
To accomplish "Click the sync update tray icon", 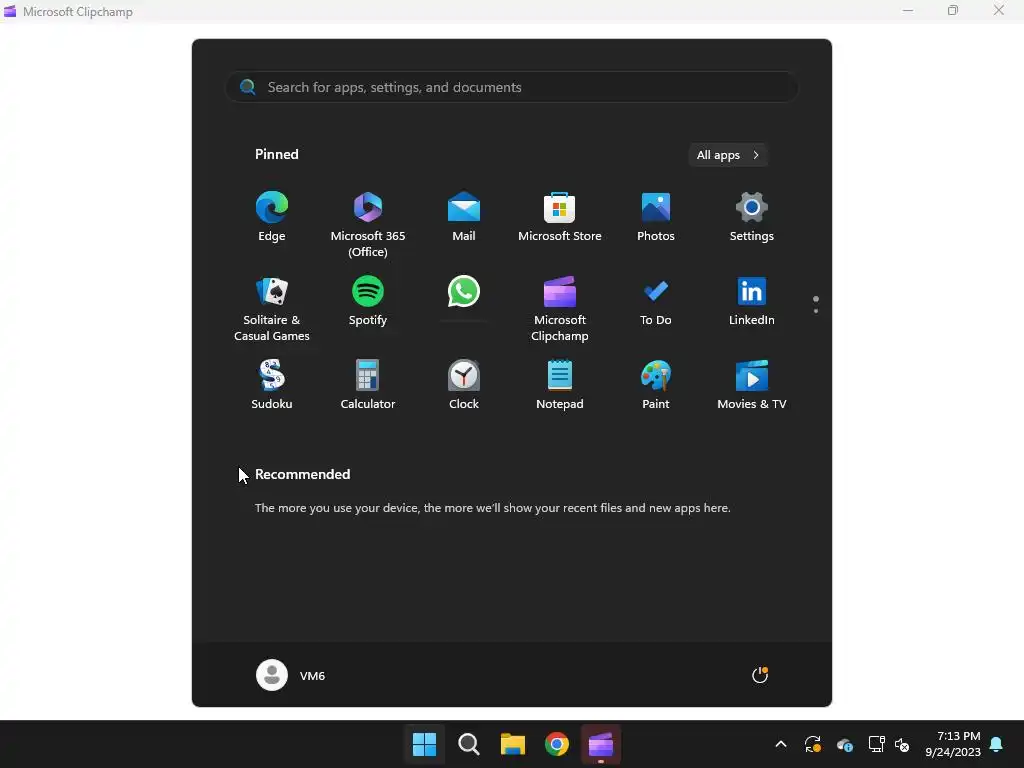I will coord(812,744).
